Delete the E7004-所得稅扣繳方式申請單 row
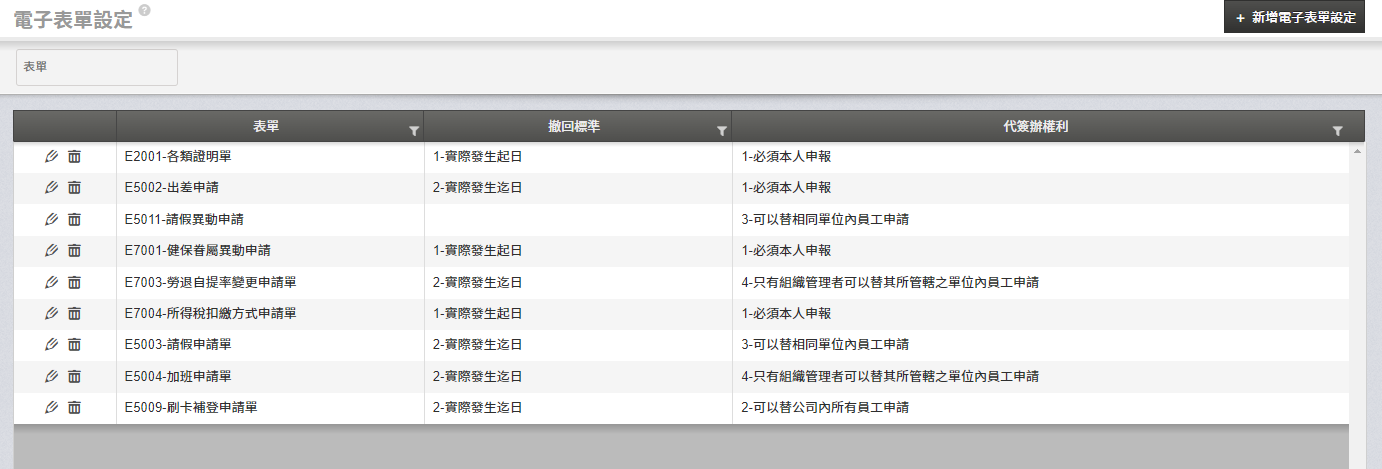 [74, 313]
